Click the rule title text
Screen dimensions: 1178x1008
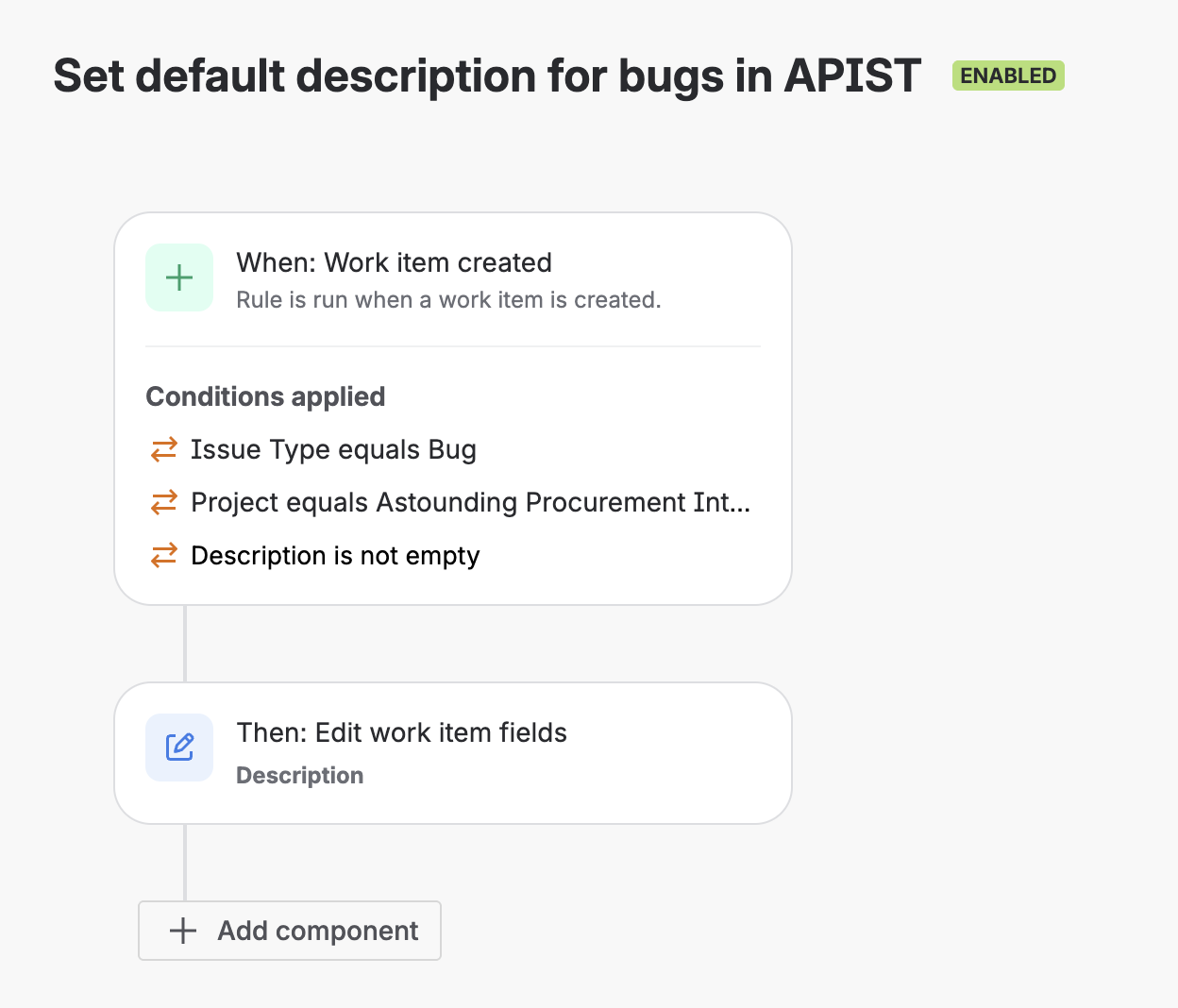pos(487,76)
